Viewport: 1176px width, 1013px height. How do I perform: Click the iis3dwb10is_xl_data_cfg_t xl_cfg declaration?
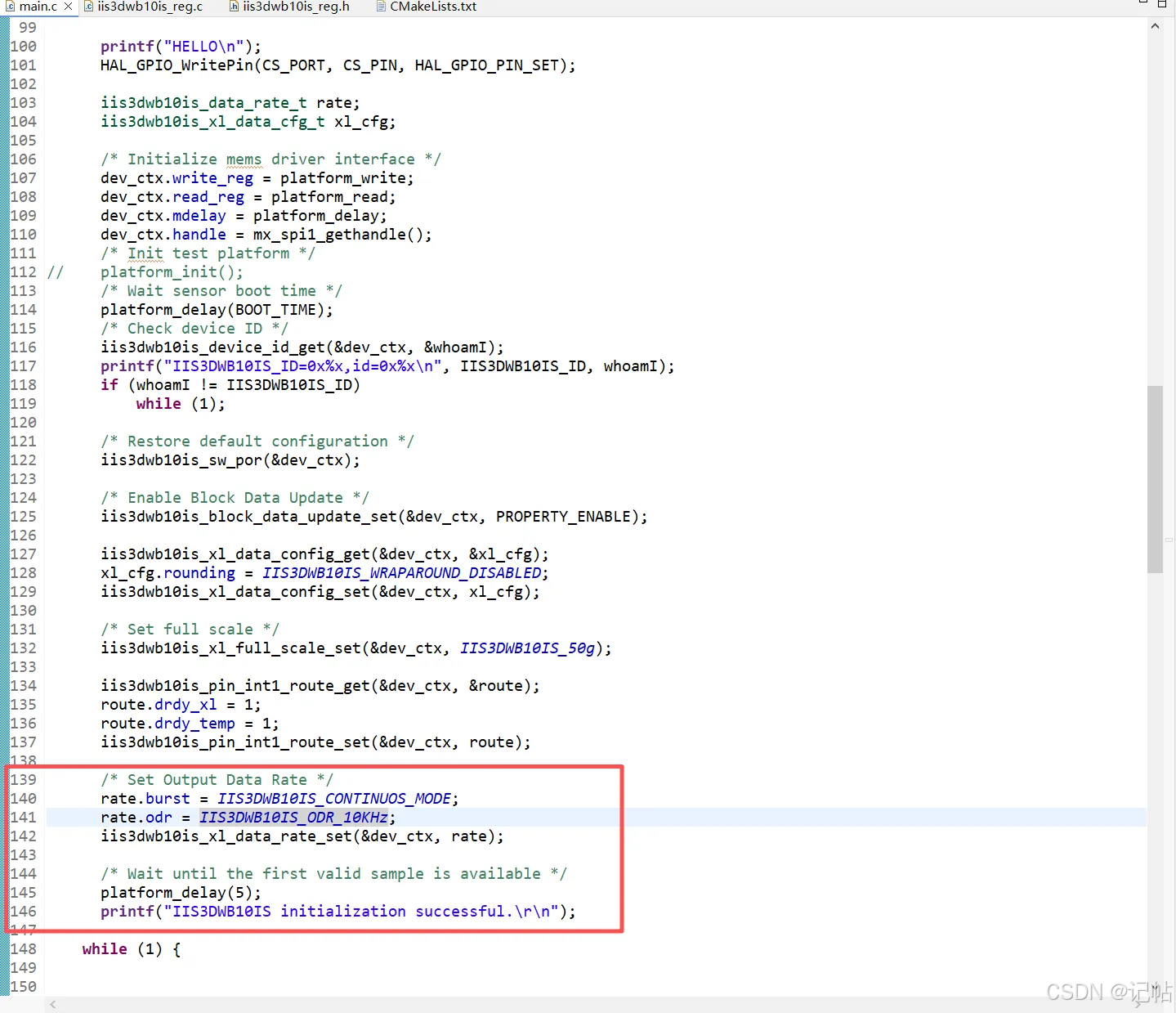coord(248,122)
